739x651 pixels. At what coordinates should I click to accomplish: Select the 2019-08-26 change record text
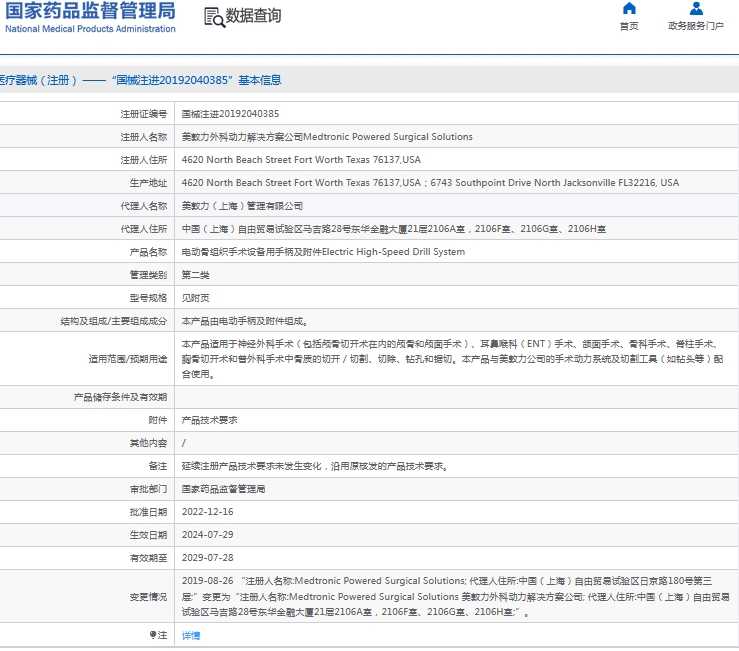(455, 596)
